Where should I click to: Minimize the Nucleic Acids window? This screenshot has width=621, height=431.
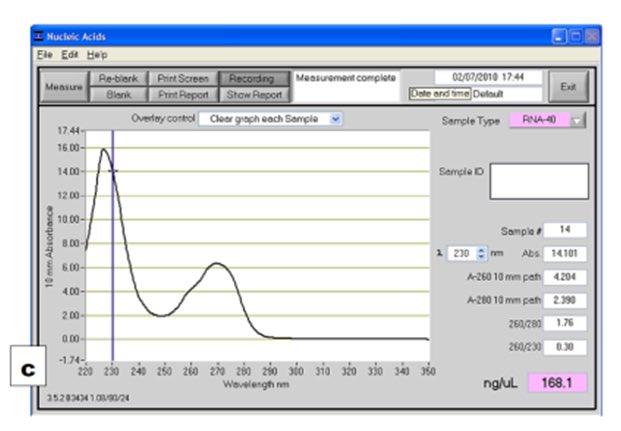(559, 37)
